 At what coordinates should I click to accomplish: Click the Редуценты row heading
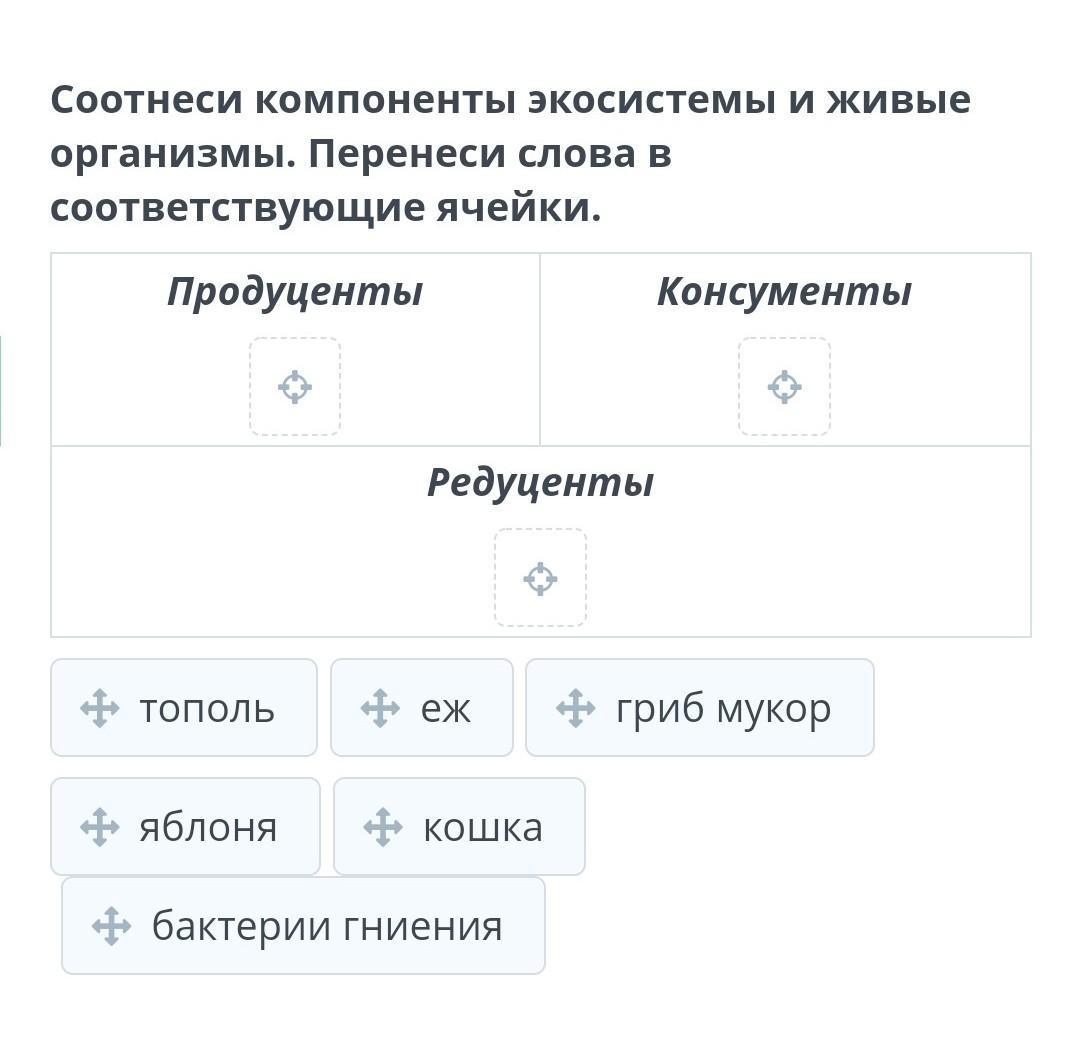pyautogui.click(x=540, y=483)
